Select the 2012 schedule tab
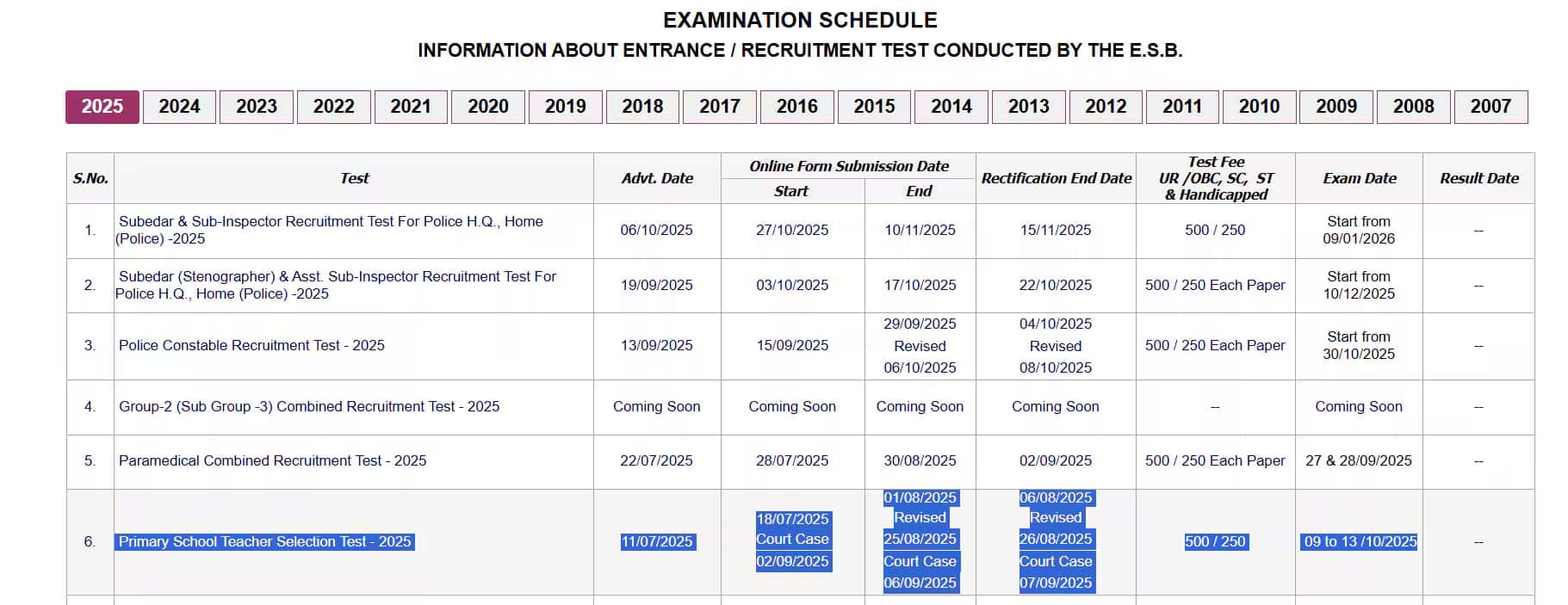1568x605 pixels. (x=1106, y=107)
